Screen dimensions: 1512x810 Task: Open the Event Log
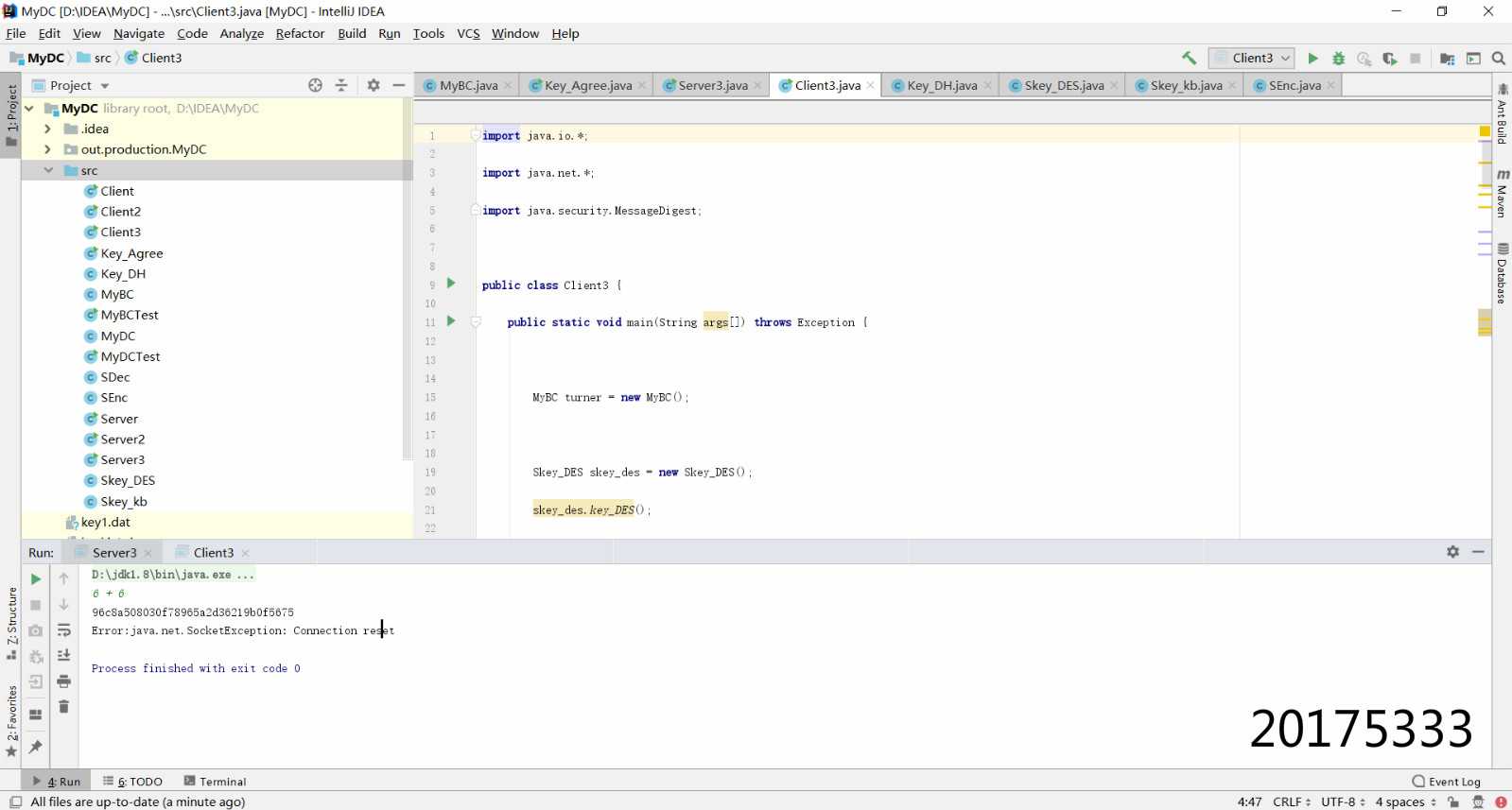(1446, 782)
